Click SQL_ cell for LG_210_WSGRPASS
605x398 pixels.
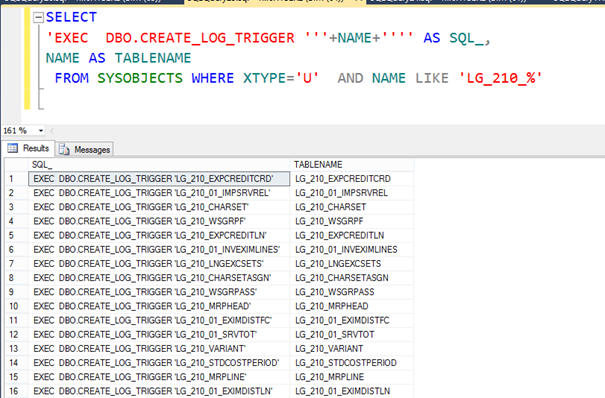pos(159,292)
